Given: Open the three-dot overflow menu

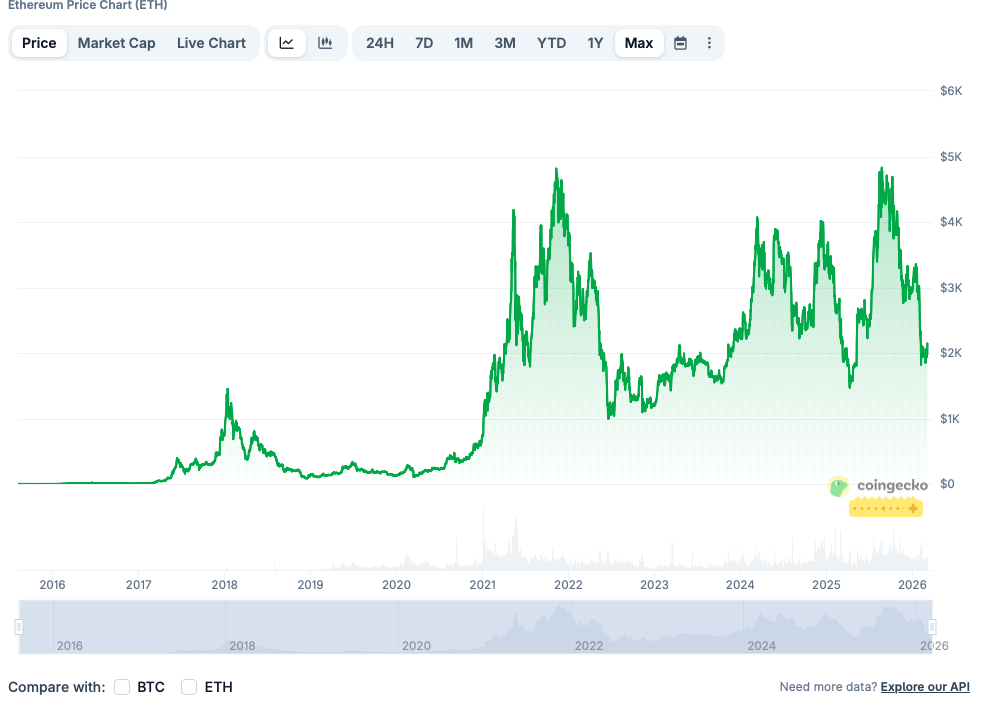Looking at the screenshot, I should coord(709,42).
